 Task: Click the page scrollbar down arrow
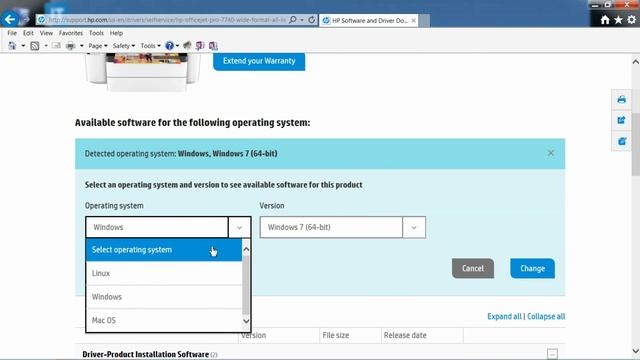tap(636, 351)
